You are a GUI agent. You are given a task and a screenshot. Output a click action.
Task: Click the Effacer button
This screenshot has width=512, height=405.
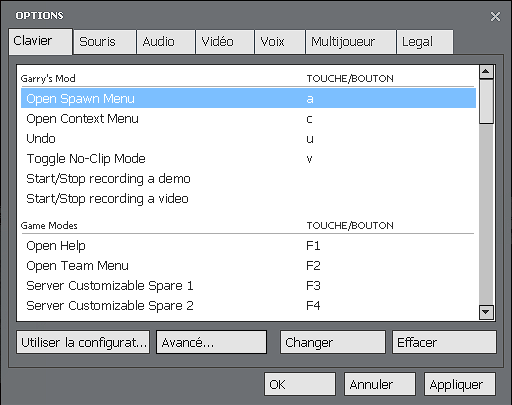(444, 342)
